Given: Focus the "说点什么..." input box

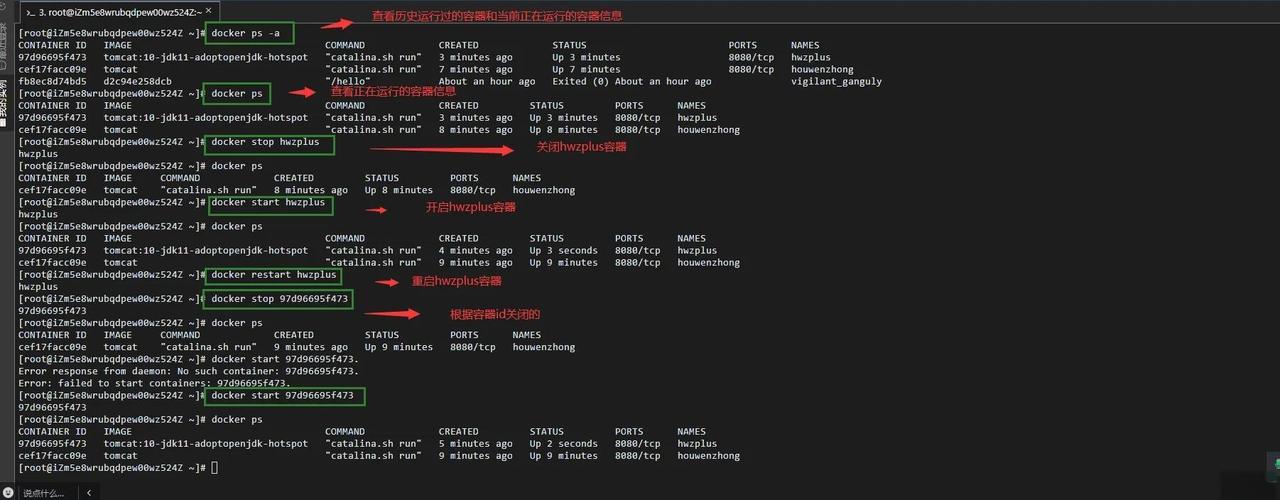Looking at the screenshot, I should (44, 492).
